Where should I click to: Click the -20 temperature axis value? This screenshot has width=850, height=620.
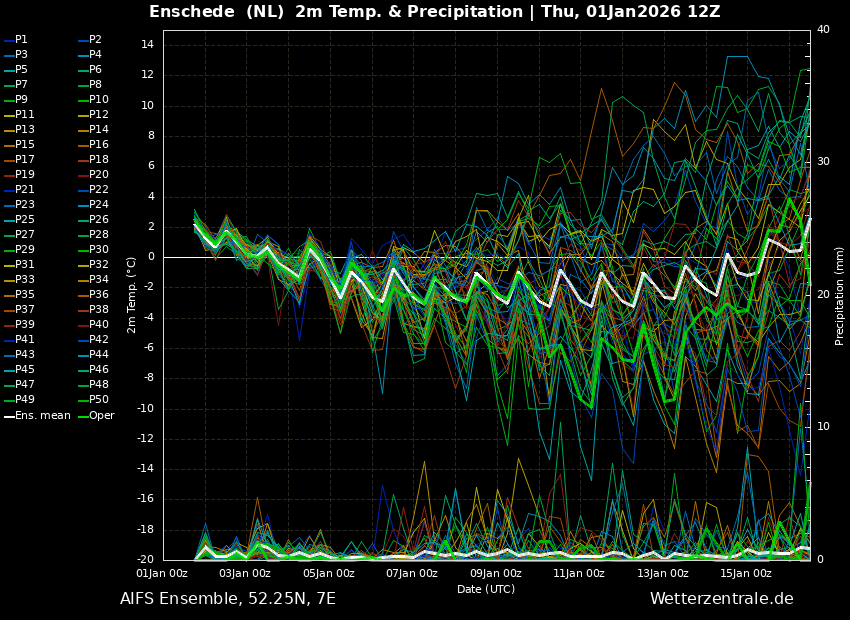coord(145,560)
